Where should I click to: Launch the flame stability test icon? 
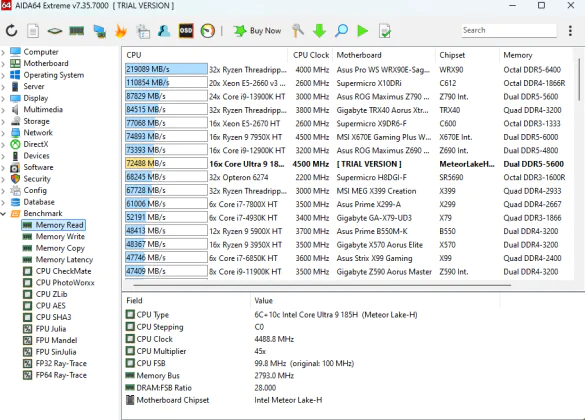(x=121, y=31)
